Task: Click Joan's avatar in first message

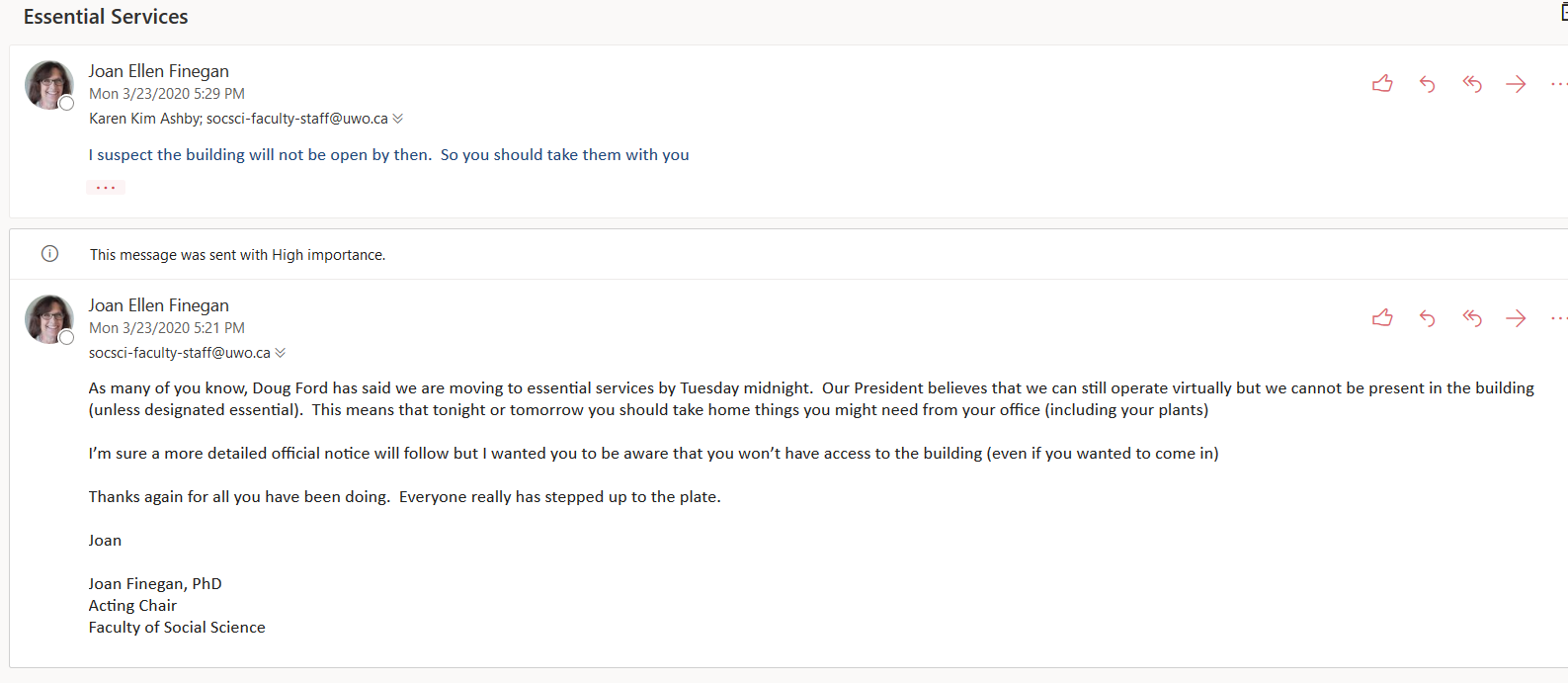Action: point(48,84)
